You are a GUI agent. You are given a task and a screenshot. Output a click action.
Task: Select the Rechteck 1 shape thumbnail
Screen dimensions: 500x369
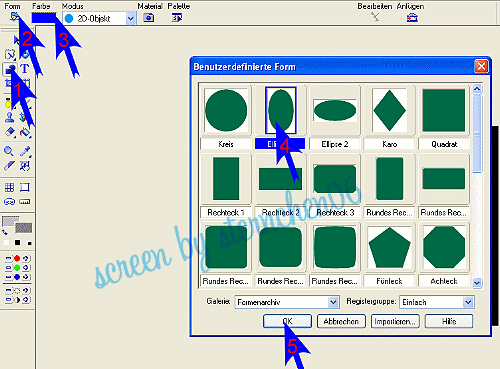point(226,179)
